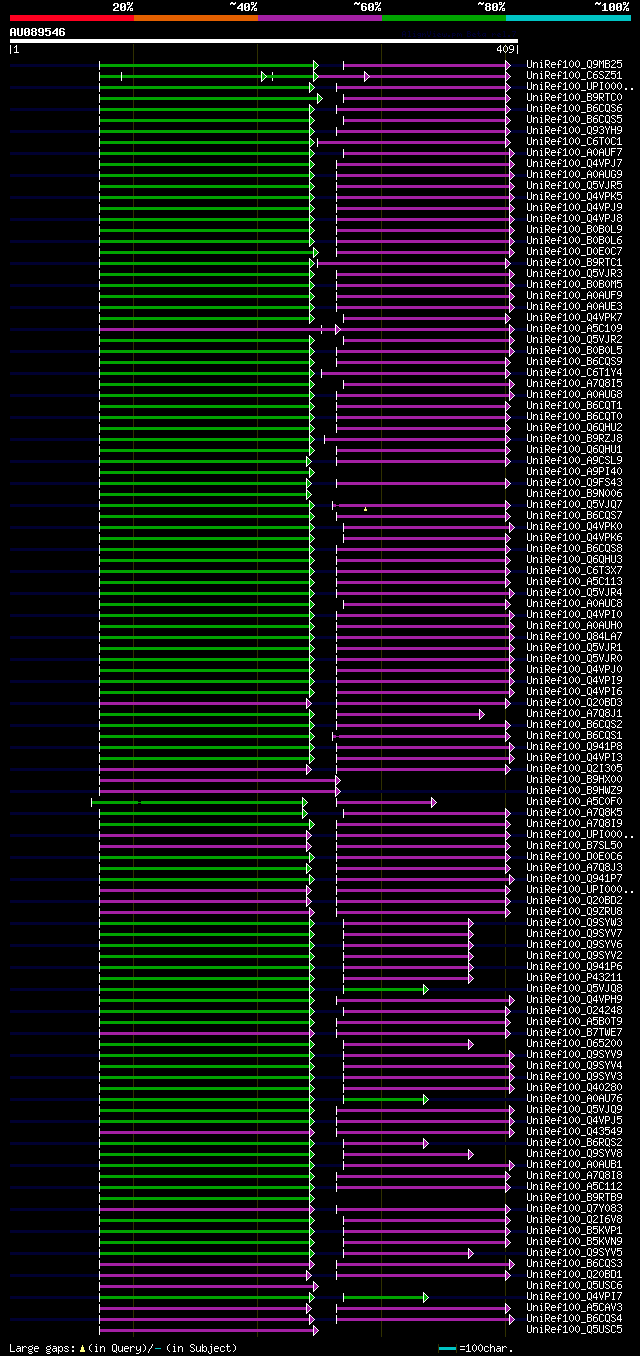Click the cyan ~100% identity legend segment

[568, 18]
